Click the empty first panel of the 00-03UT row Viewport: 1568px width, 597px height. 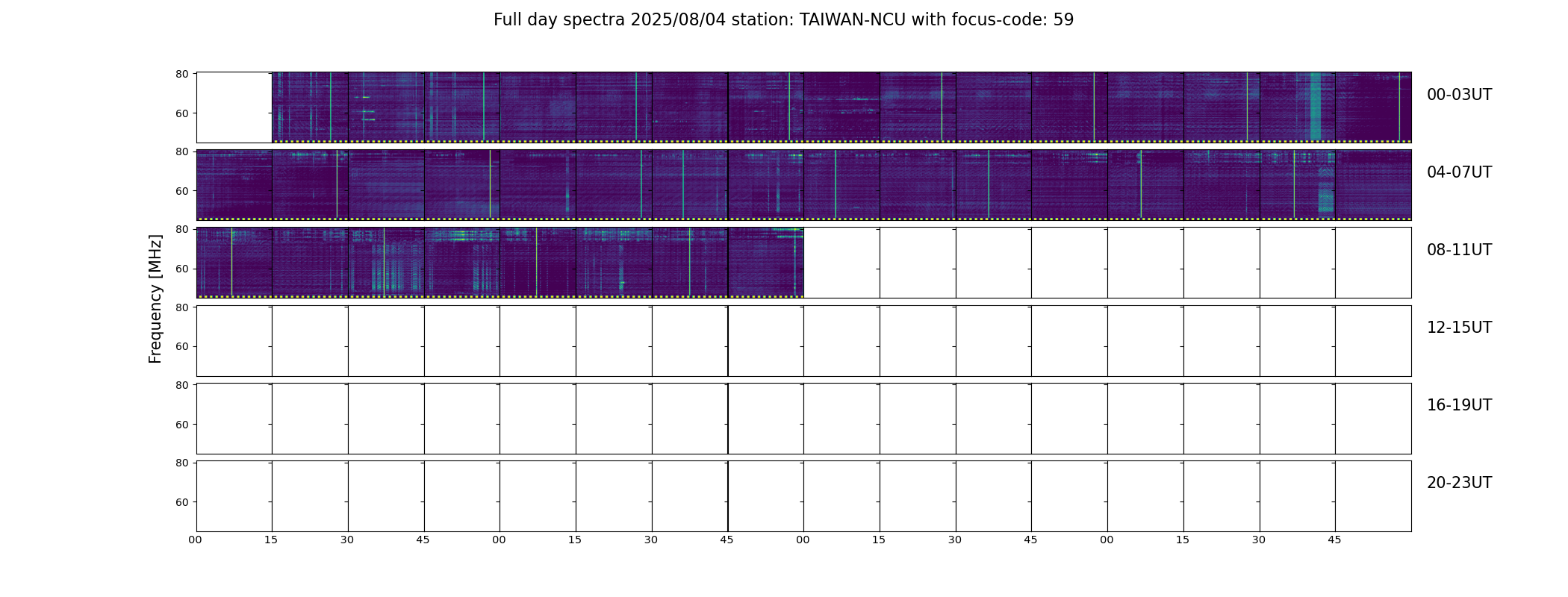coord(234,107)
